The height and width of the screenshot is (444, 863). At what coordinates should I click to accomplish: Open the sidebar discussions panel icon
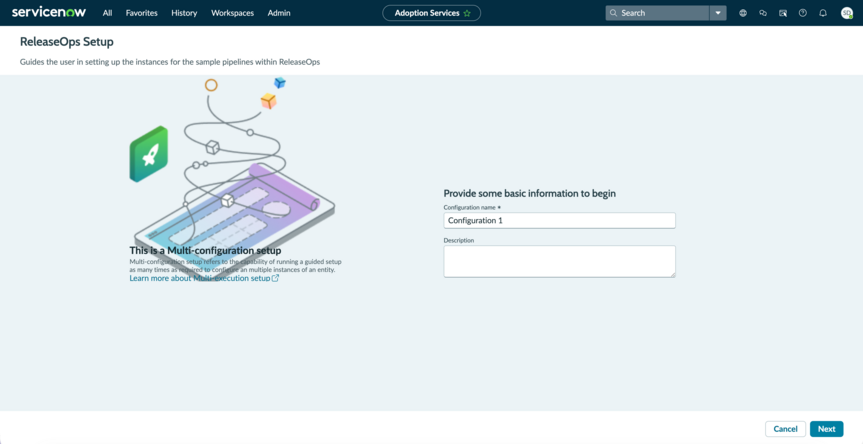tap(783, 13)
